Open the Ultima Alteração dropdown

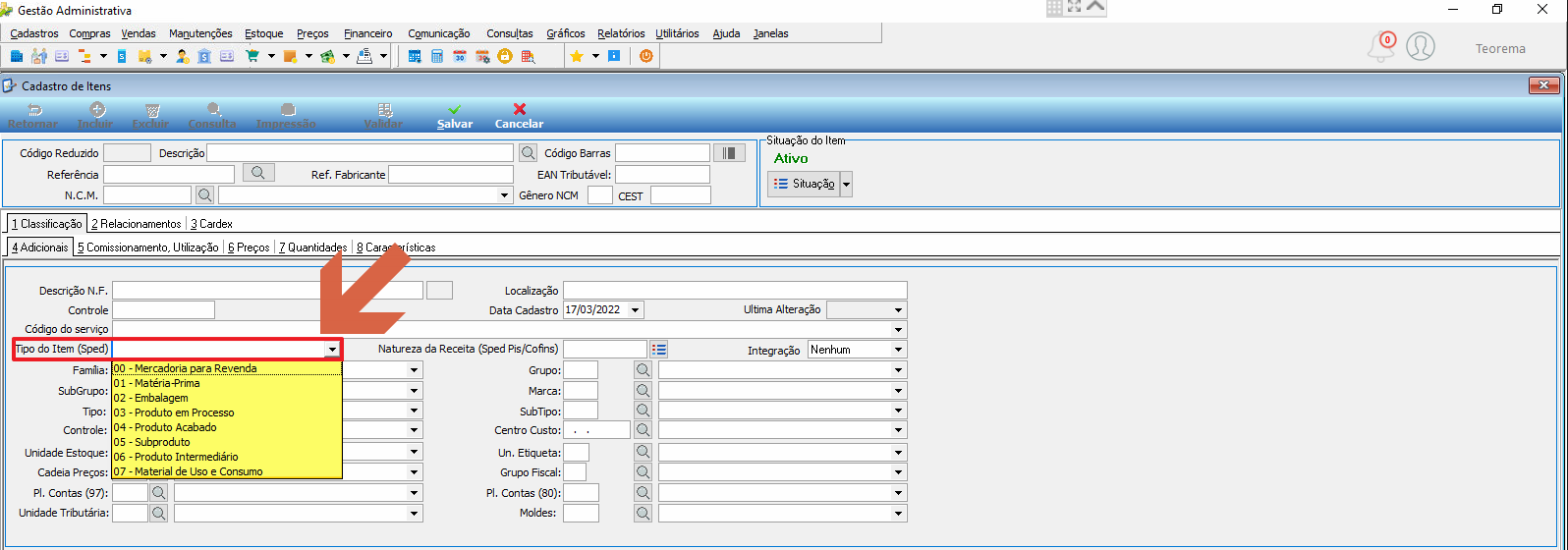[898, 310]
